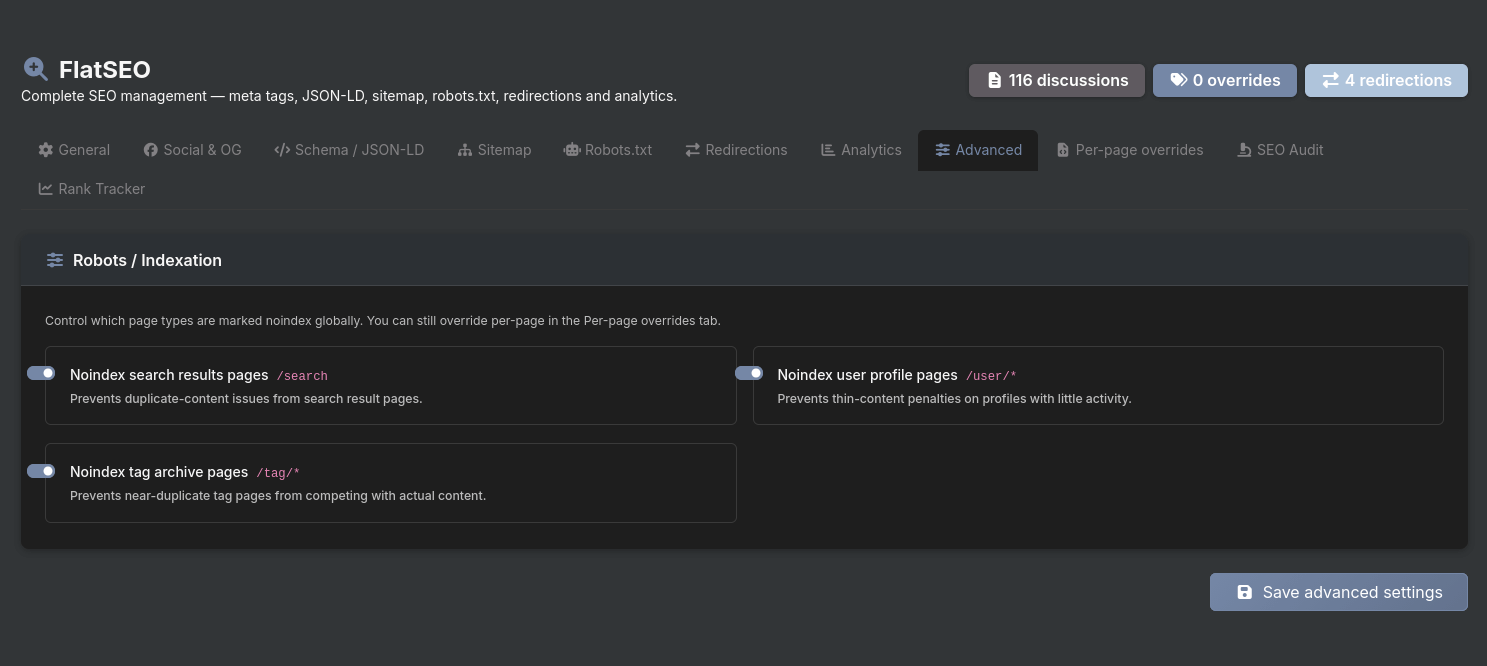
Task: Click the chart icon beside Rank Tracker
Action: click(46, 189)
